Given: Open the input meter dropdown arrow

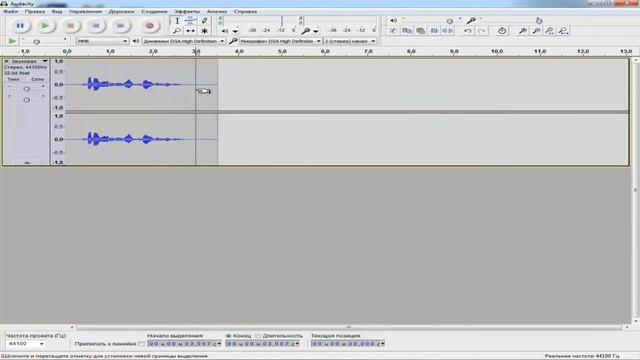Looking at the screenshot, I should pyautogui.click(x=316, y=31).
